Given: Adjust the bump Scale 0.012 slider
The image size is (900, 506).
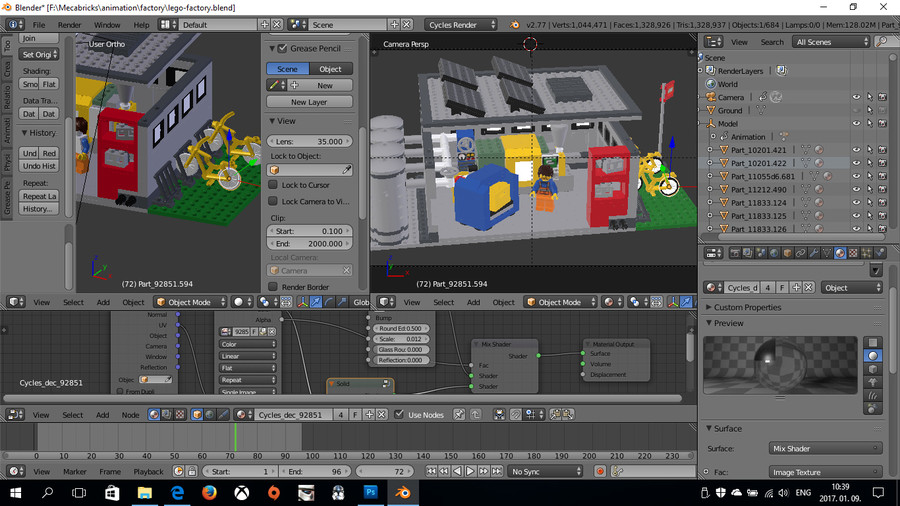Looking at the screenshot, I should [401, 339].
